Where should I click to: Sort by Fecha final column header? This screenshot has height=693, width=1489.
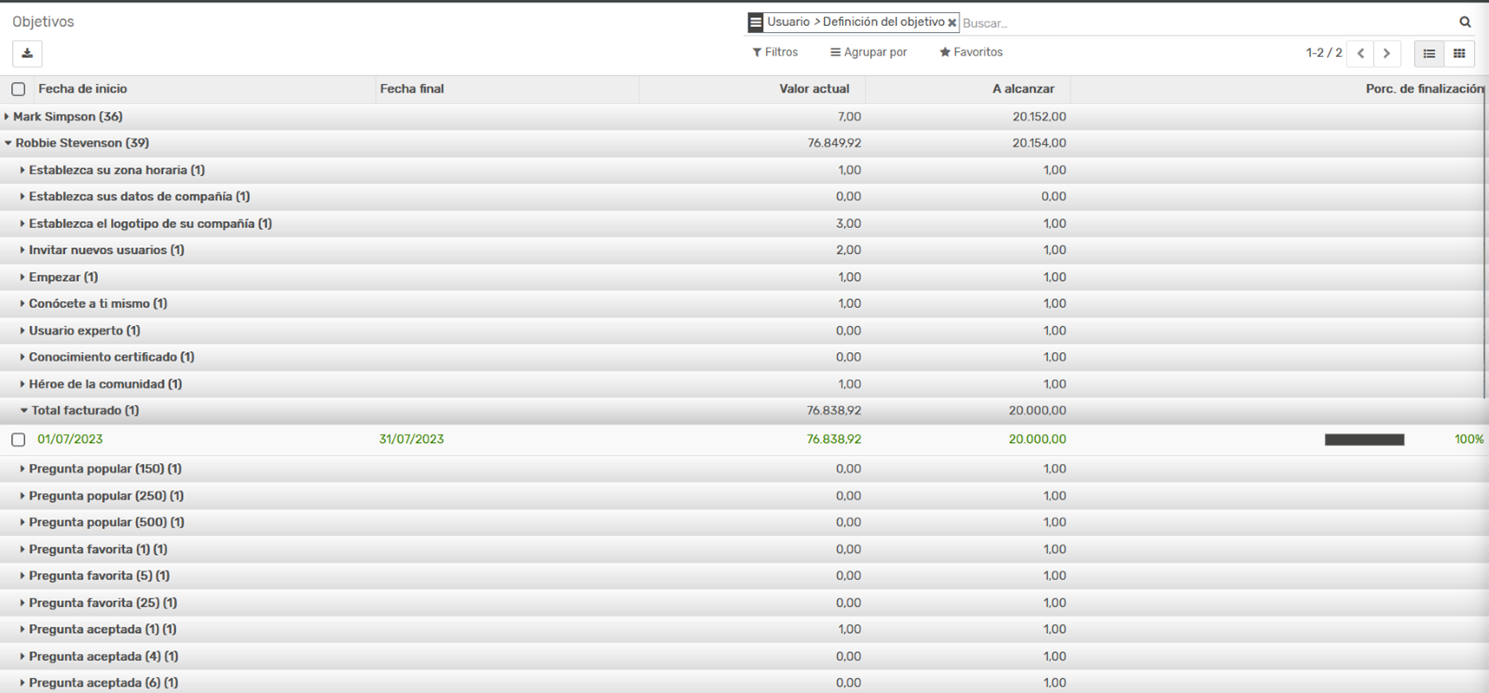412,89
